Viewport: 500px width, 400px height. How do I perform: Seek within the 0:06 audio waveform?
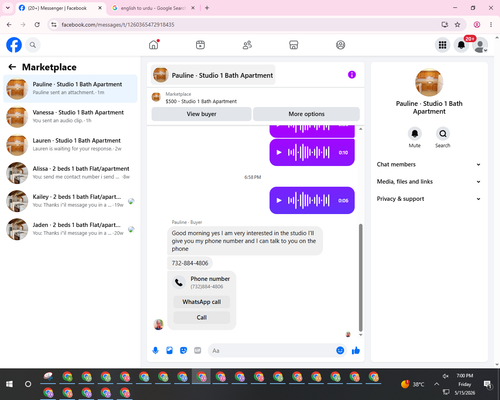click(309, 200)
